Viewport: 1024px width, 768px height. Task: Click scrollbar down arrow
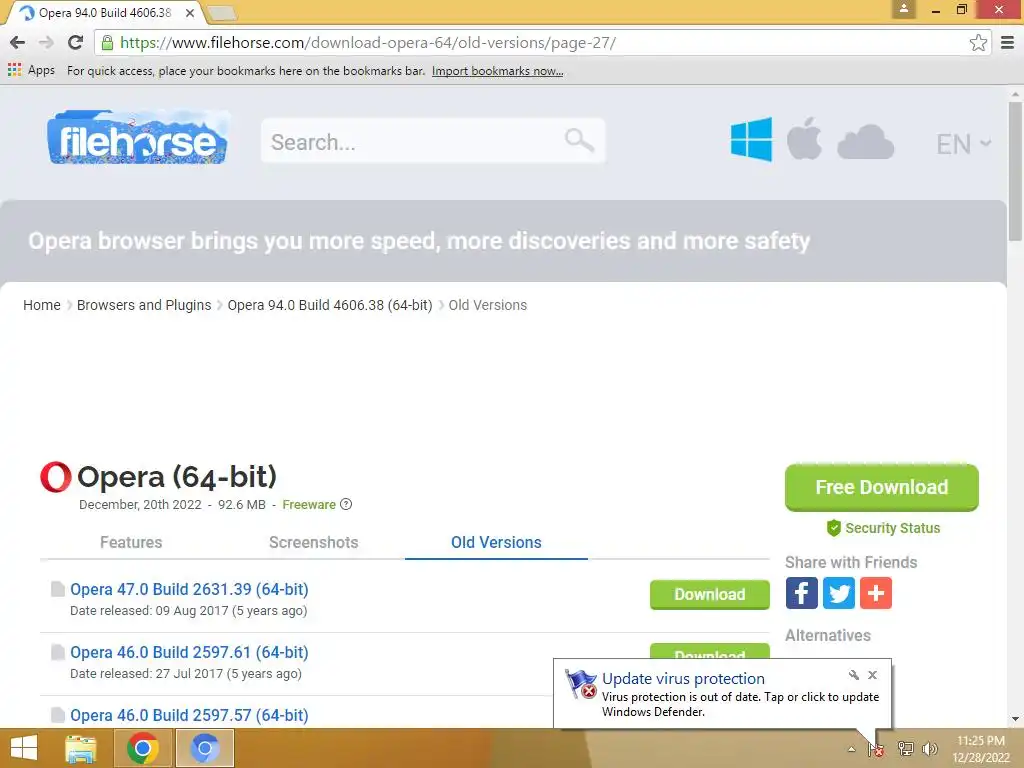tap(1015, 719)
